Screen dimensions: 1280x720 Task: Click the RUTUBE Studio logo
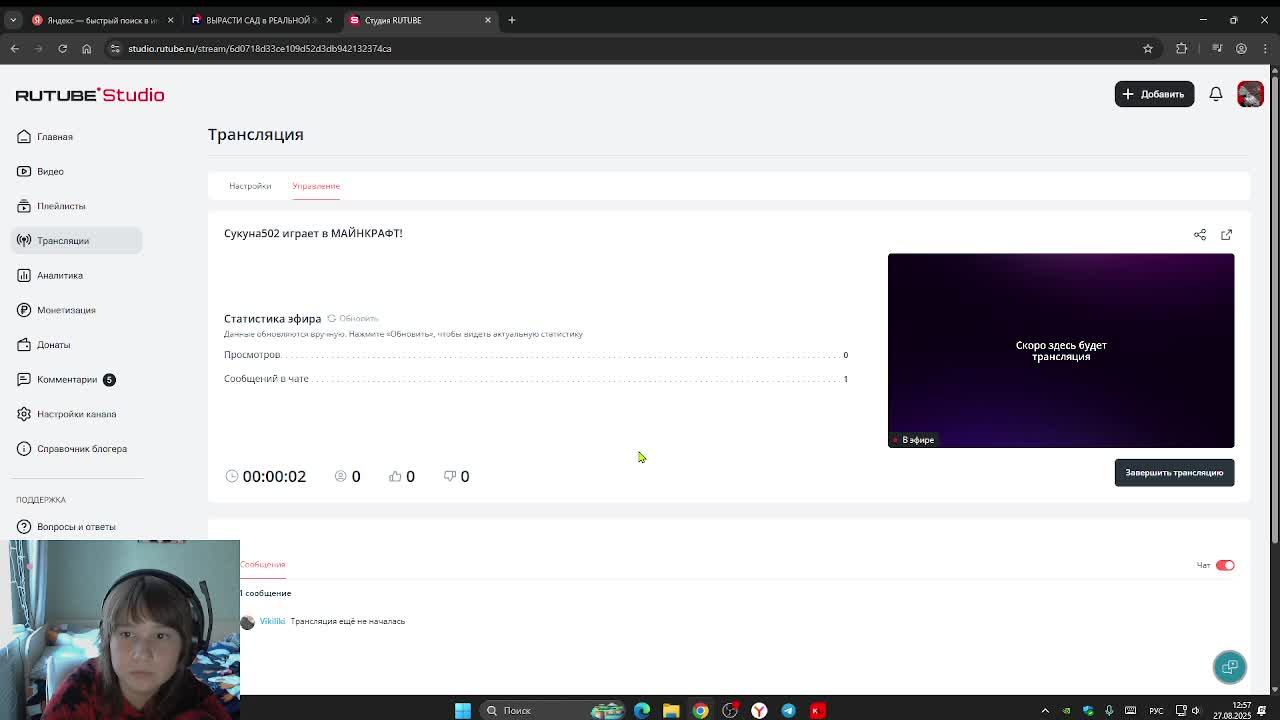coord(90,95)
